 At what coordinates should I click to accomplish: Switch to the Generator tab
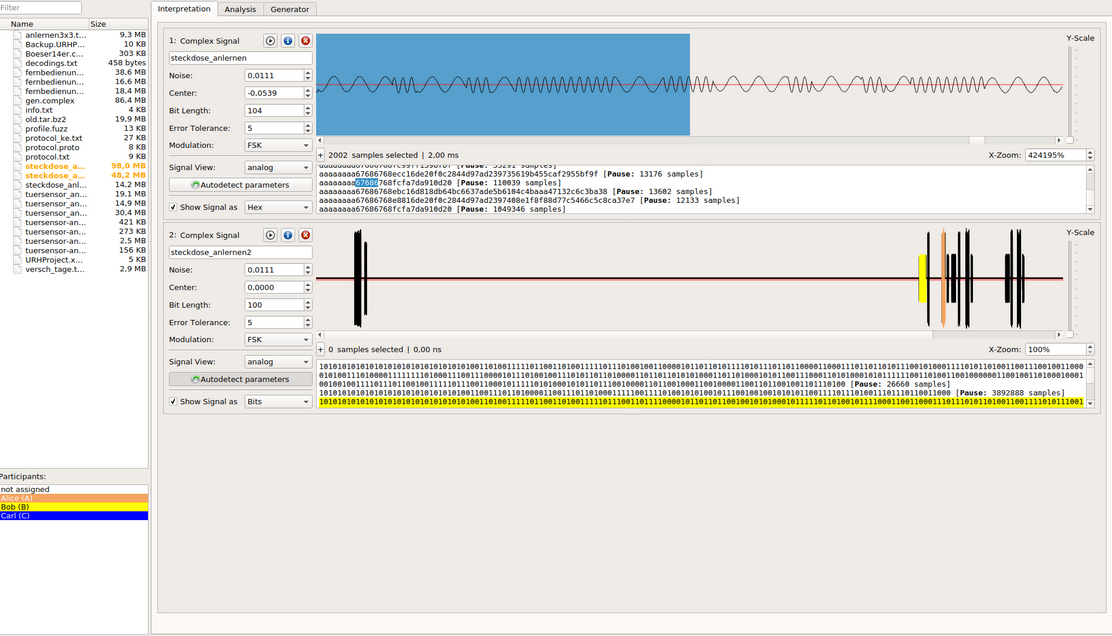click(x=289, y=9)
